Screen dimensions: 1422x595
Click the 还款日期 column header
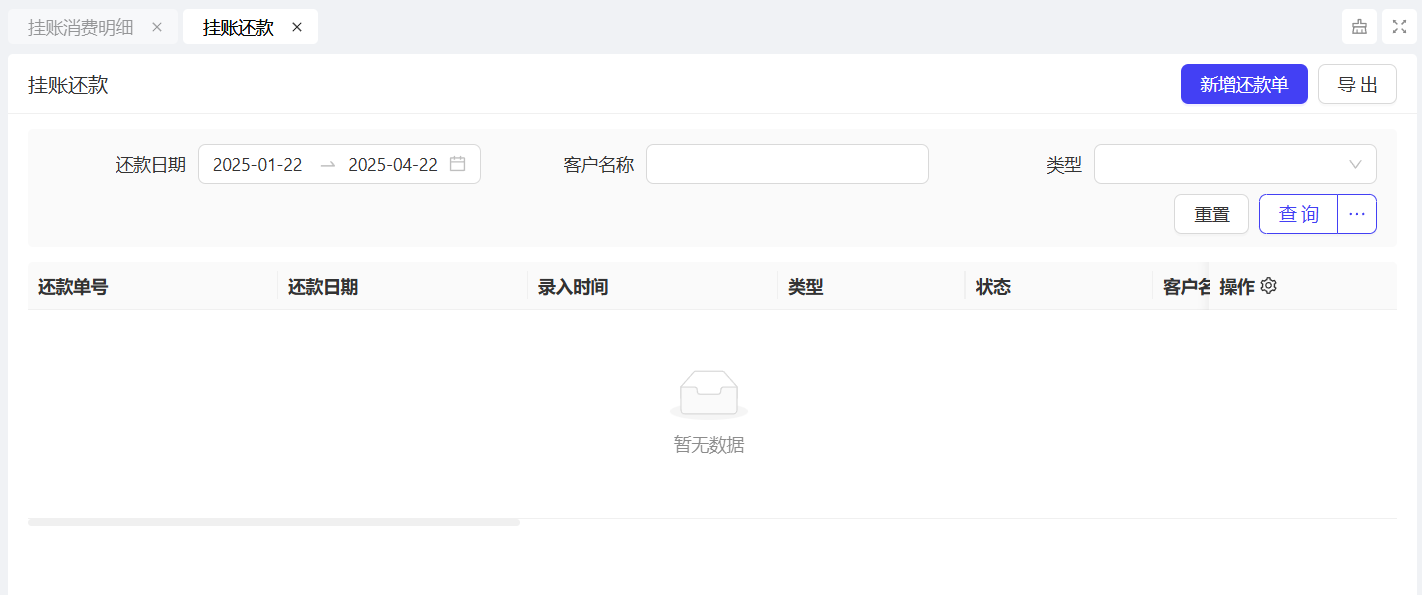pos(402,287)
